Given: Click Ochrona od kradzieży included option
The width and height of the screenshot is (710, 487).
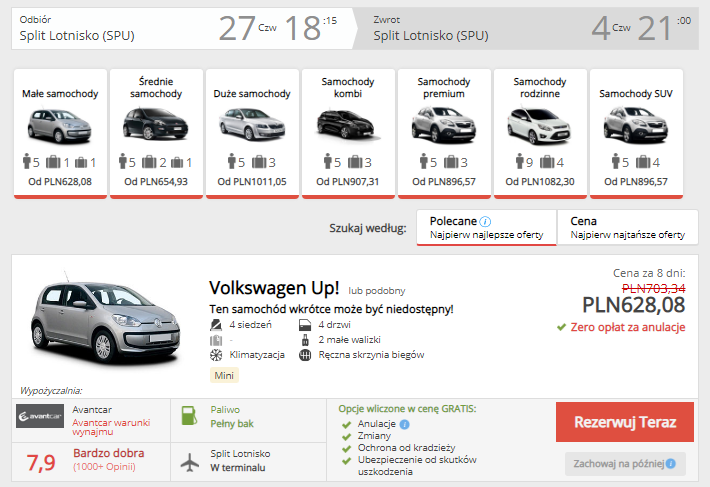Looking at the screenshot, I should tap(407, 448).
